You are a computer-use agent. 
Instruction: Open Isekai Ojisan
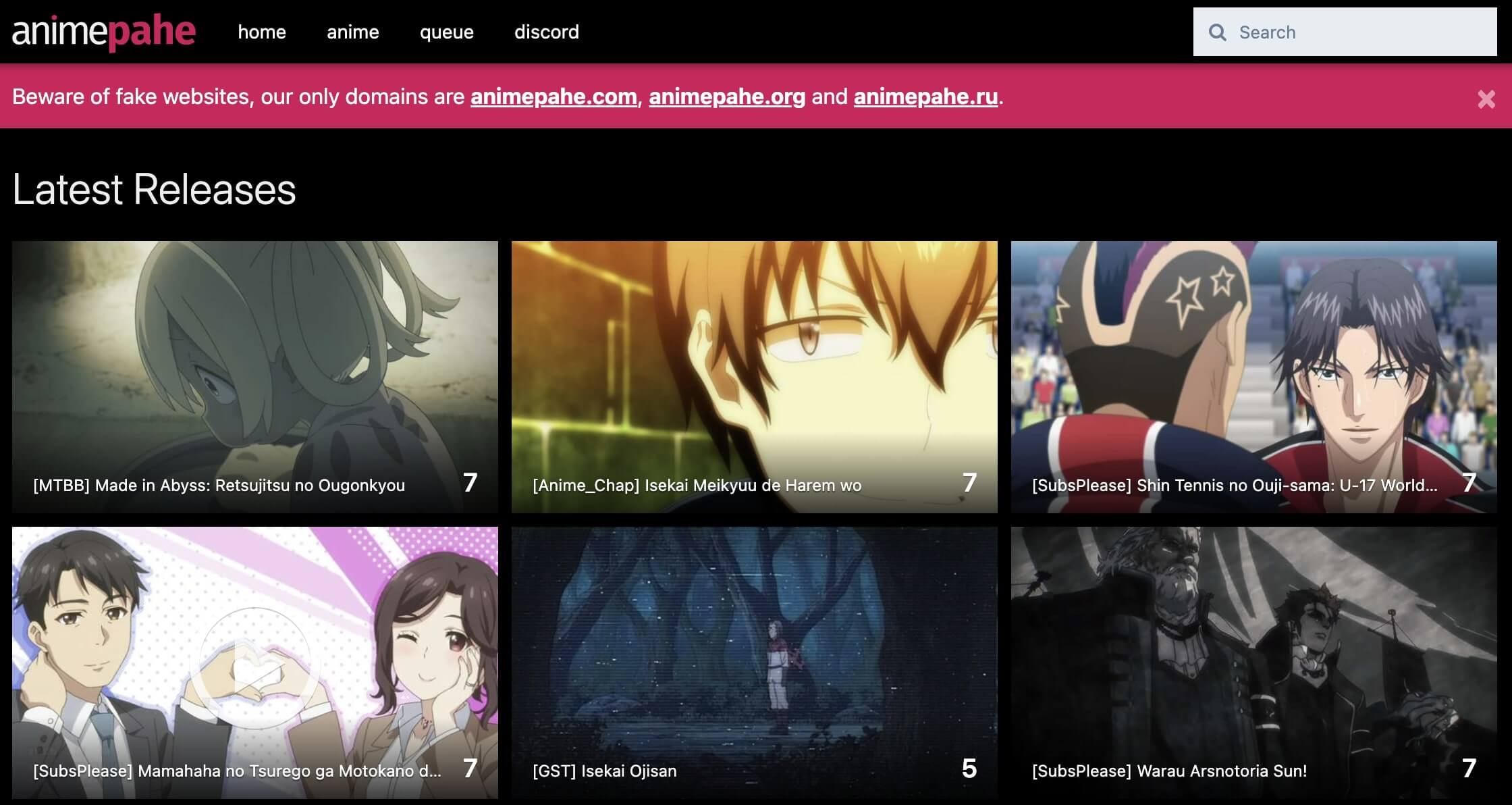[605, 771]
